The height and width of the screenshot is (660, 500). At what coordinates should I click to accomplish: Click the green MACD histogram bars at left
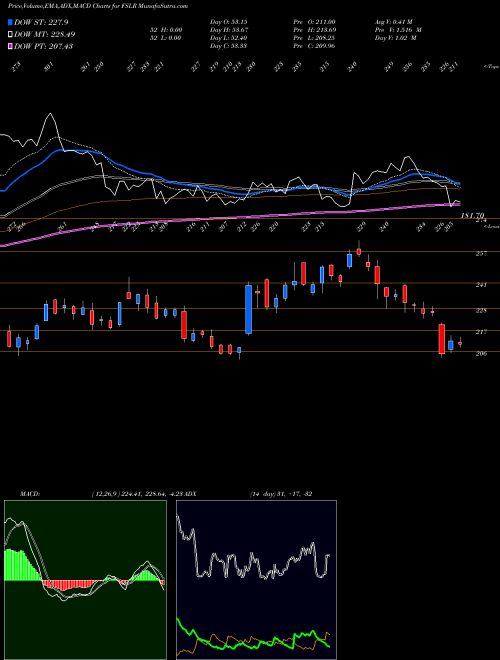pyautogui.click(x=21, y=565)
